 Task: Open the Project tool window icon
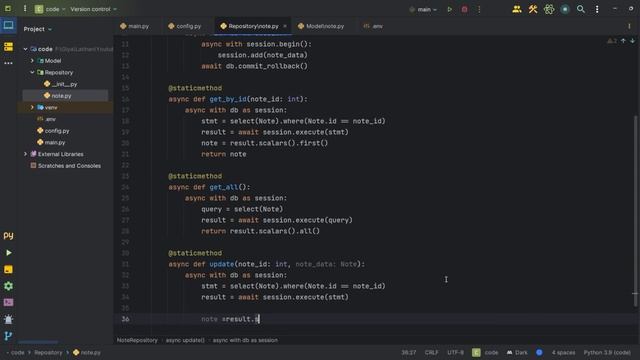8,26
